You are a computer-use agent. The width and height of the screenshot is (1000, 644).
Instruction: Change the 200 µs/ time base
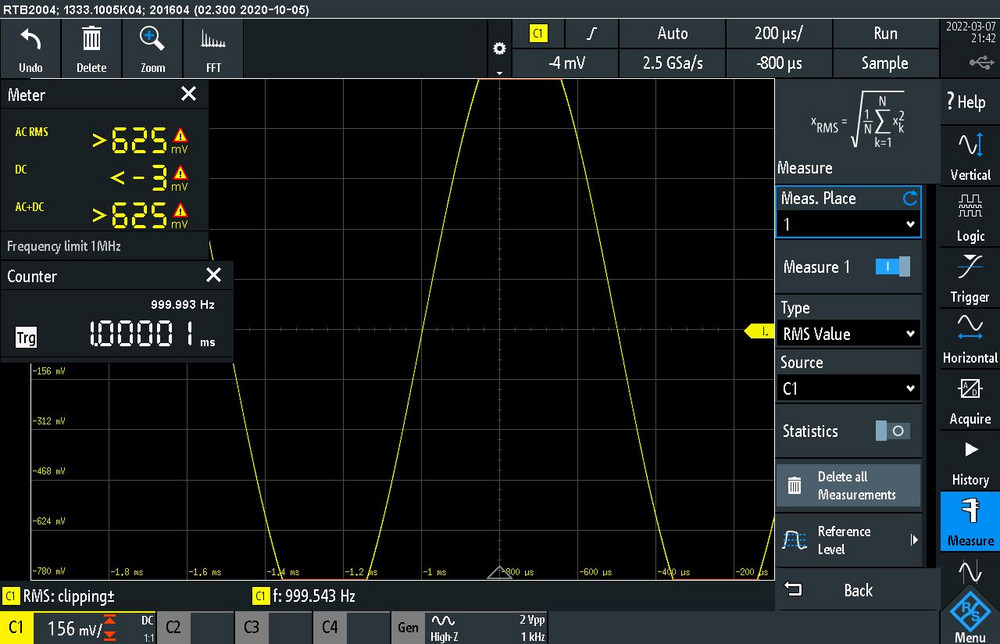(779, 33)
